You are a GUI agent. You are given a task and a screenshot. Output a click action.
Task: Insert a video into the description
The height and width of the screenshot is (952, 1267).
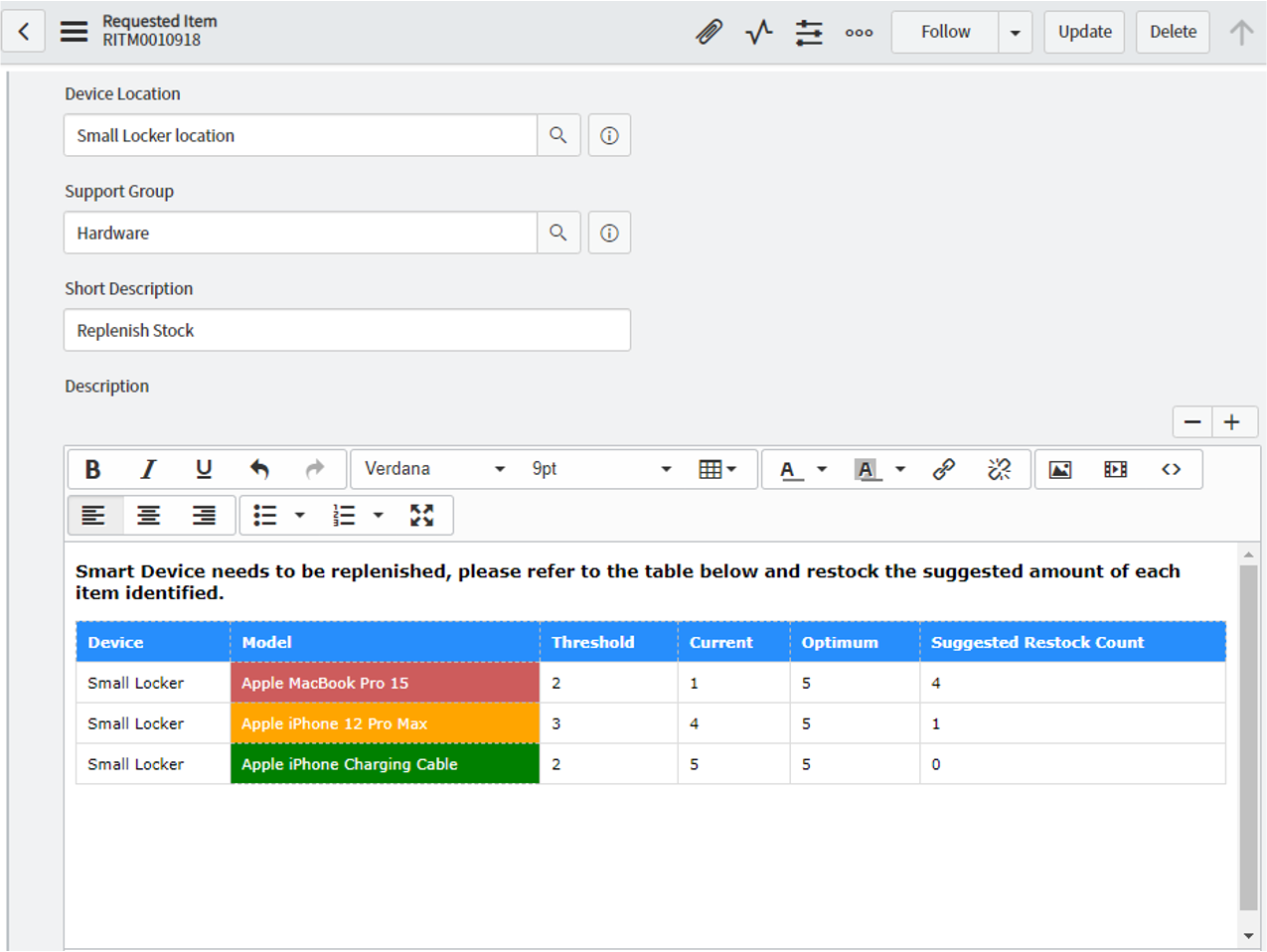(x=1116, y=469)
